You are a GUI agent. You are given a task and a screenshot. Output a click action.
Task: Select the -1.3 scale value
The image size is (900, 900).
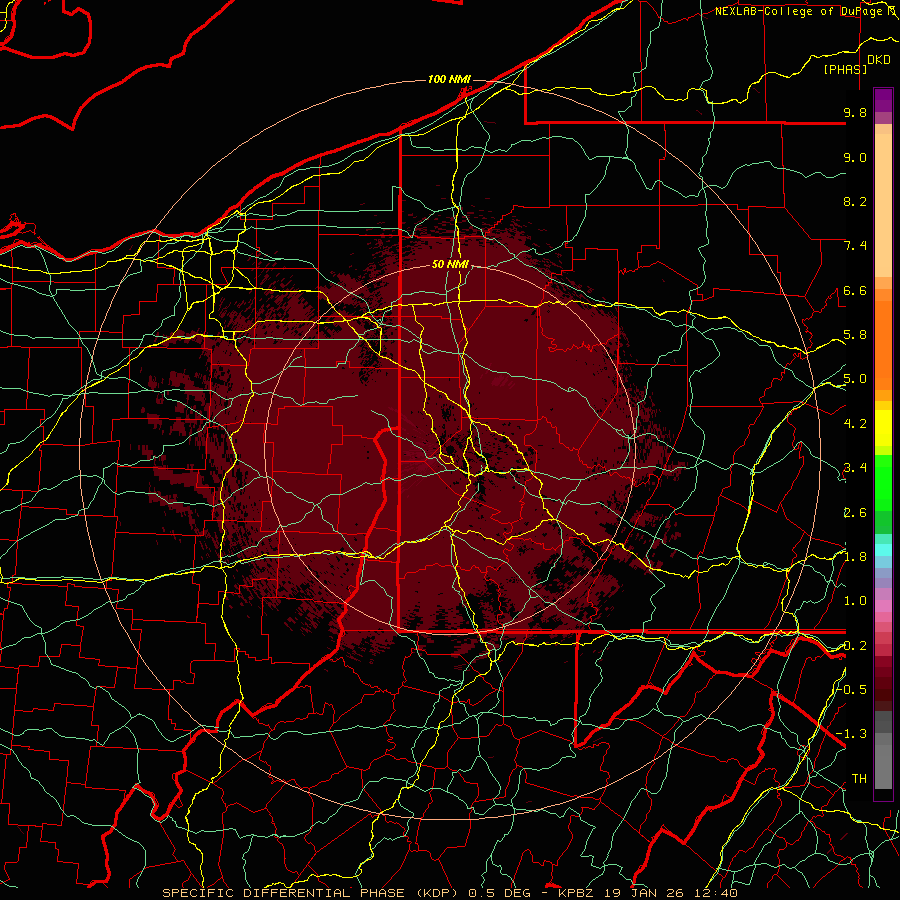(x=852, y=734)
